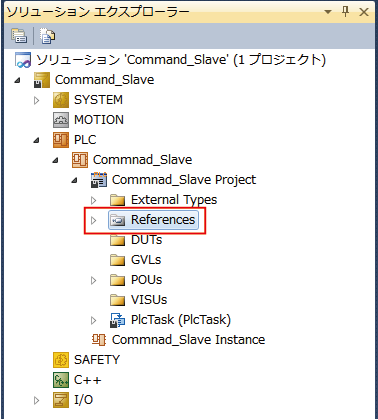The width and height of the screenshot is (378, 420).
Task: Expand the I/O tree node
Action: 37,400
